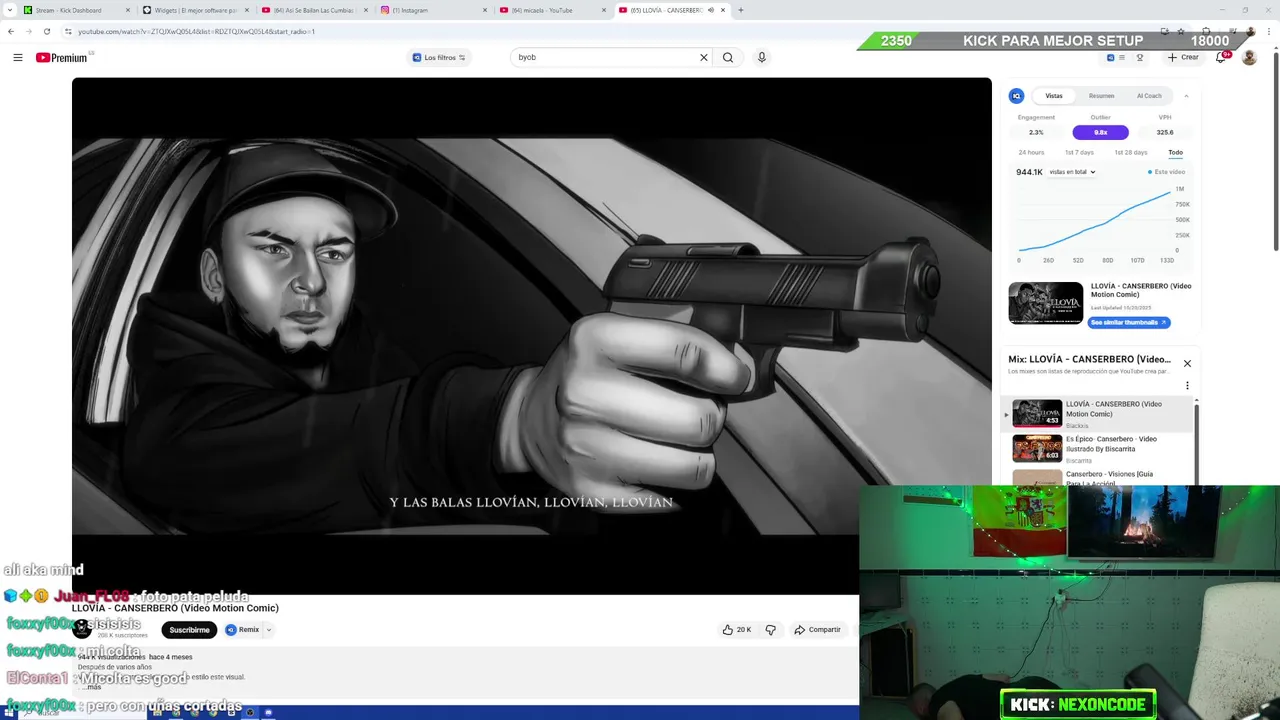Open the LLOVÍA thumbnail in analytics panel
This screenshot has width=1280, height=720.
click(x=1045, y=303)
